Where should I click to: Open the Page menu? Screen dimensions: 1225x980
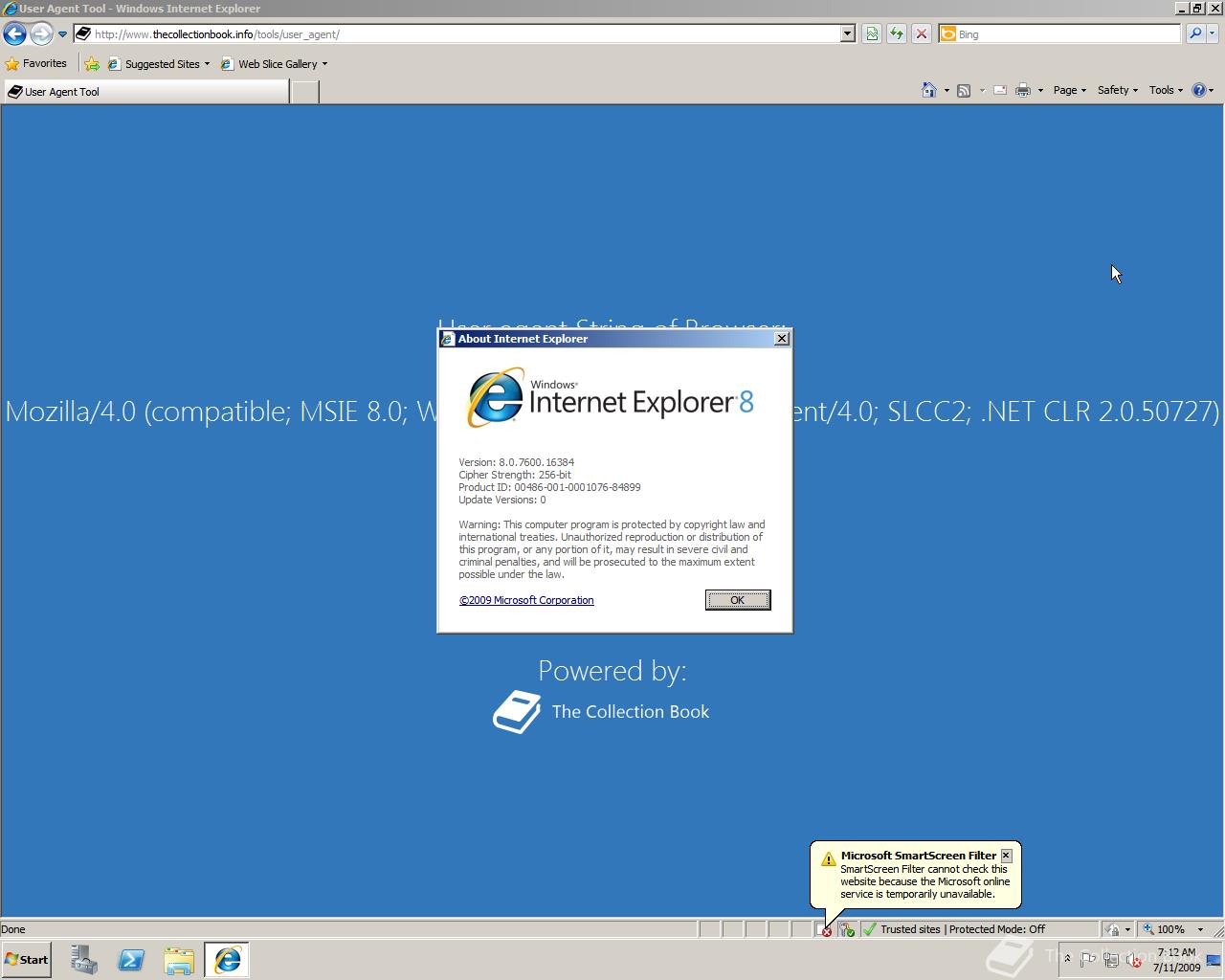(1069, 90)
